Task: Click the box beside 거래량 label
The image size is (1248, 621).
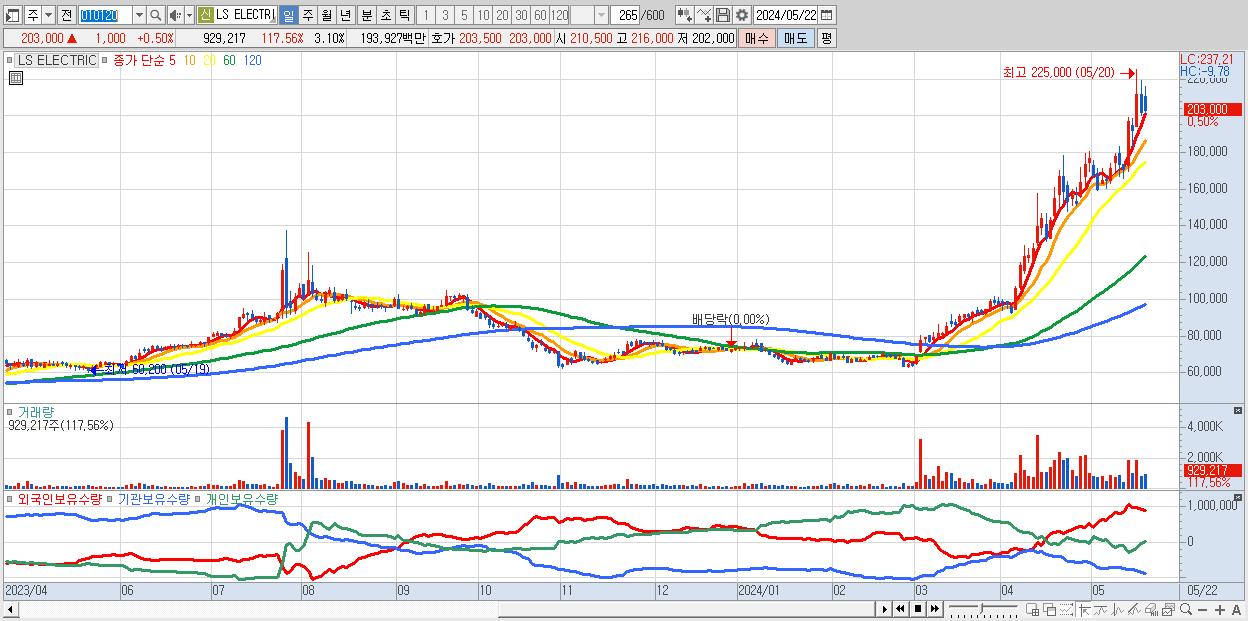Action: click(x=11, y=411)
